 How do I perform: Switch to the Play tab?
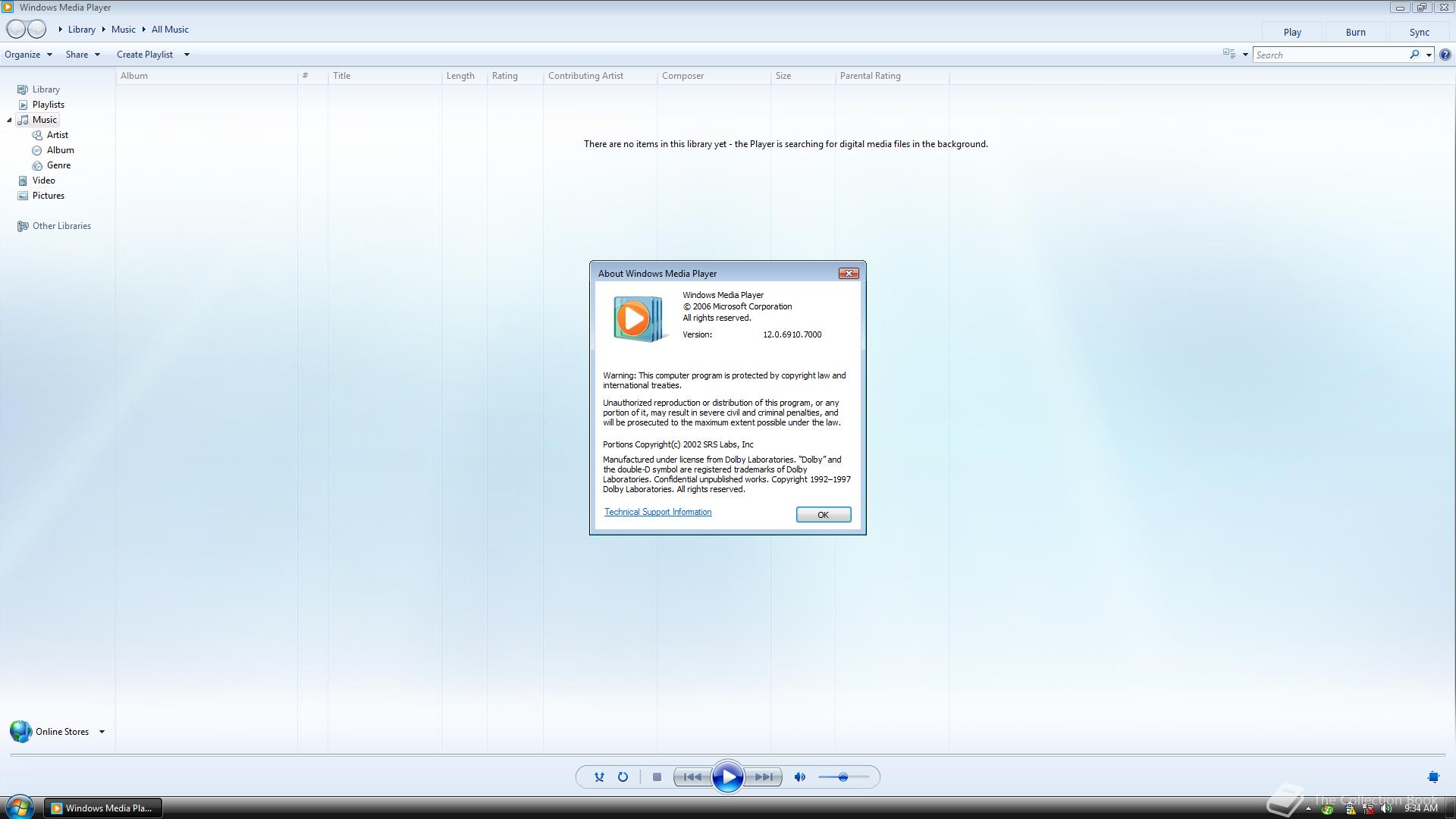(1292, 32)
